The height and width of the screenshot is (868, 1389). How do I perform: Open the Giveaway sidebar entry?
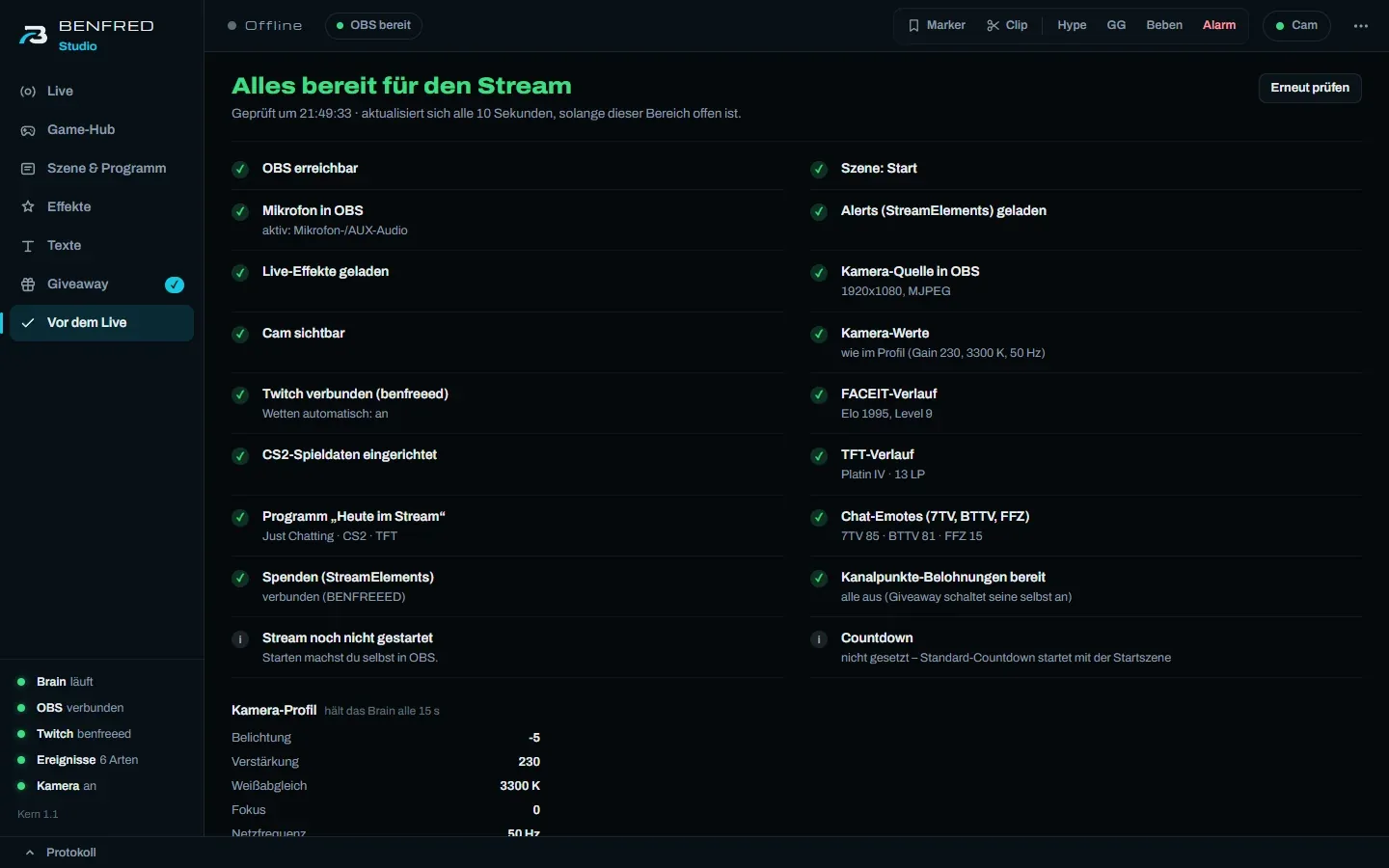pos(101,284)
